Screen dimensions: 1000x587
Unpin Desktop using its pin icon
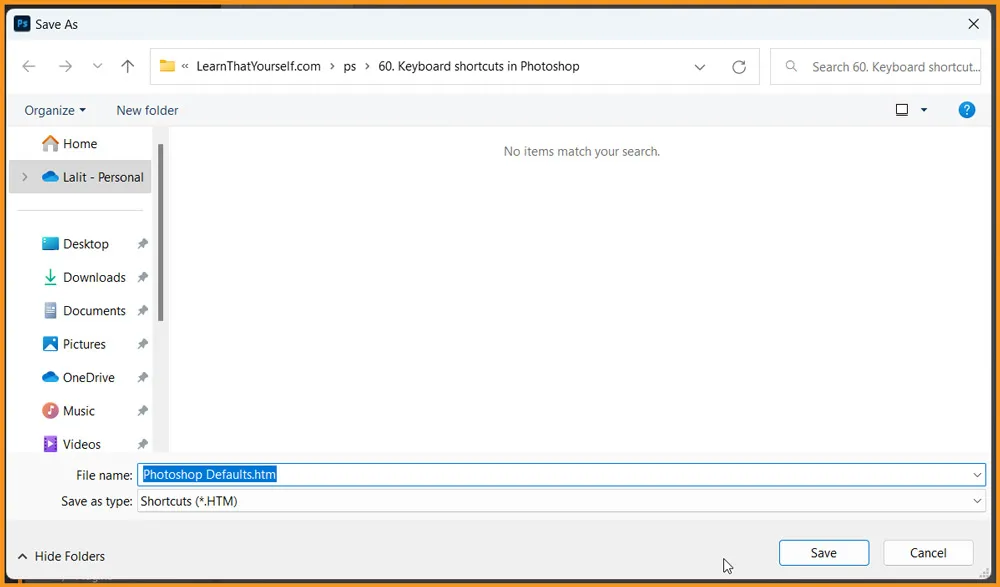pyautogui.click(x=143, y=244)
